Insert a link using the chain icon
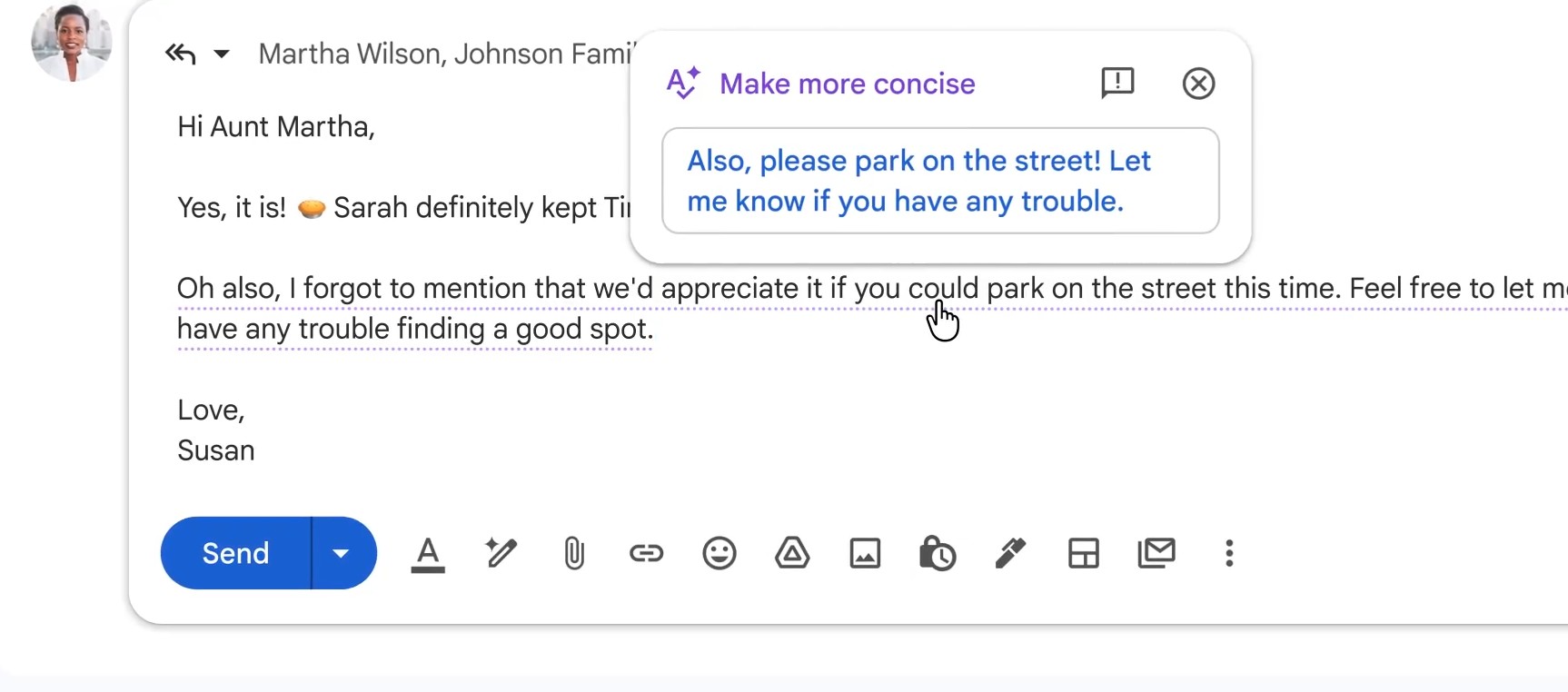1568x692 pixels. click(x=646, y=553)
